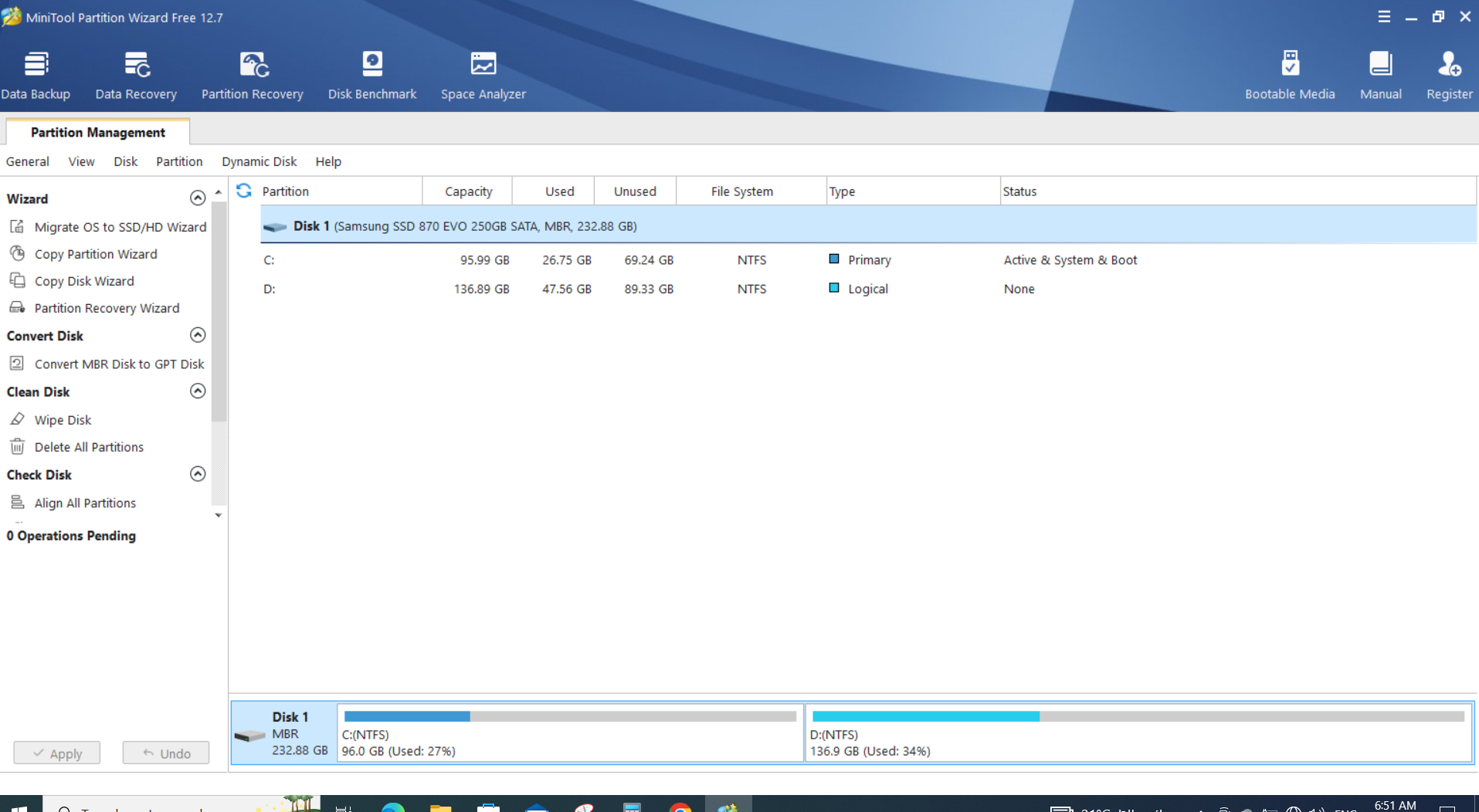The width and height of the screenshot is (1479, 812).
Task: Click the Apply button
Action: (x=57, y=753)
